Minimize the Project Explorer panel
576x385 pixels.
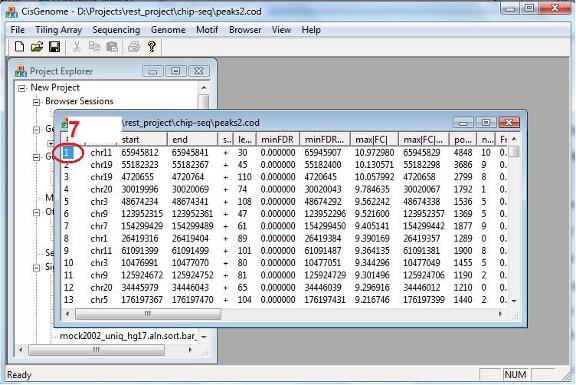point(153,71)
